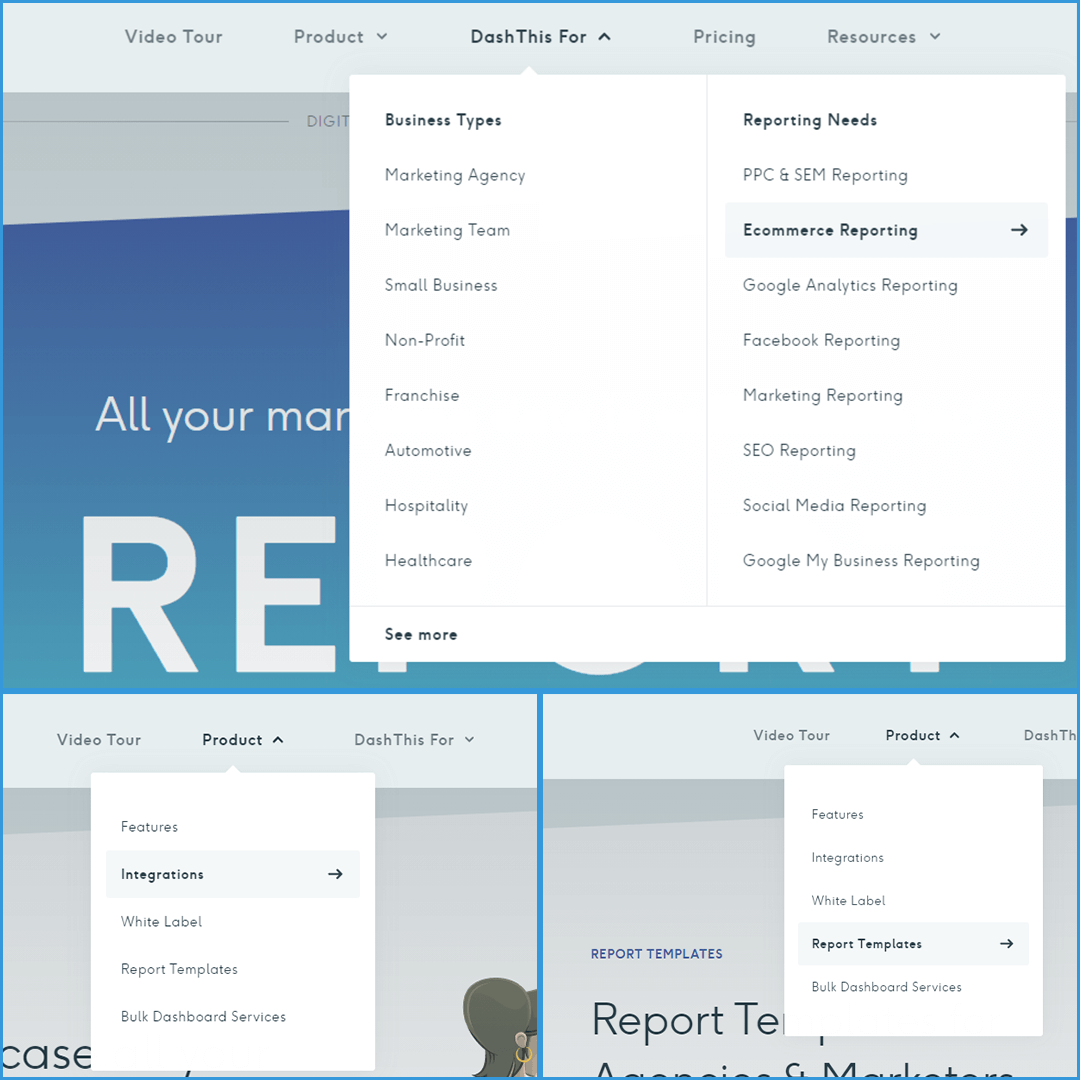Expand the Resources dropdown menu

coord(883,36)
